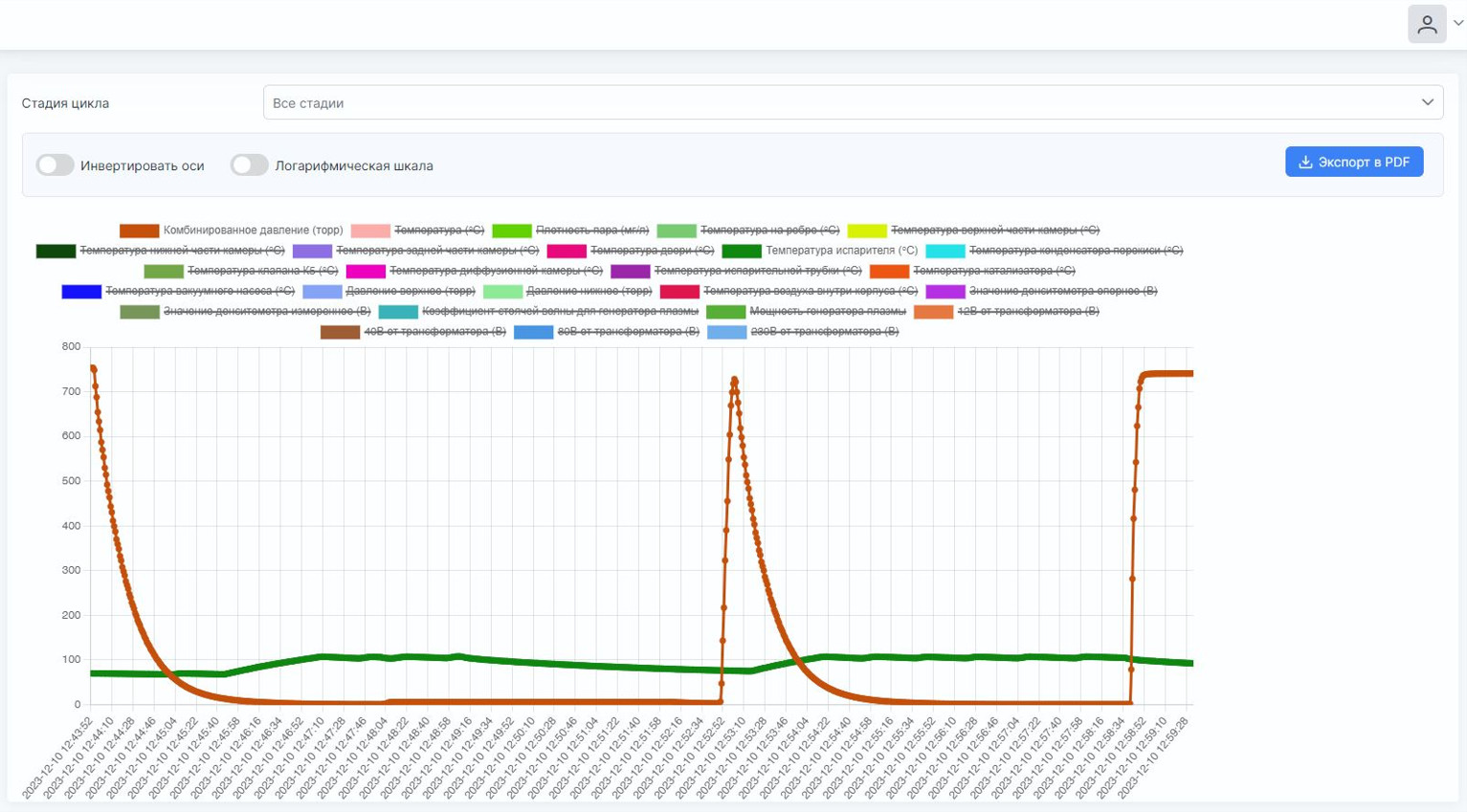Show the Мощность генератора плазмы legend entry
This screenshot has width=1467, height=812.
827,311
